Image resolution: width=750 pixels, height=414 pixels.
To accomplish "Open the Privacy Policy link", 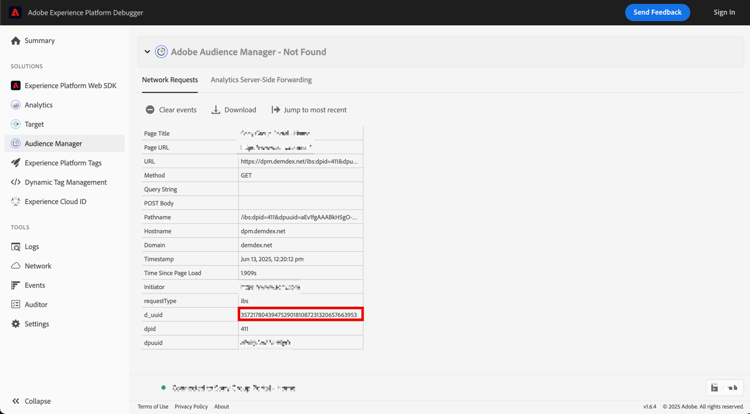I will [x=191, y=406].
